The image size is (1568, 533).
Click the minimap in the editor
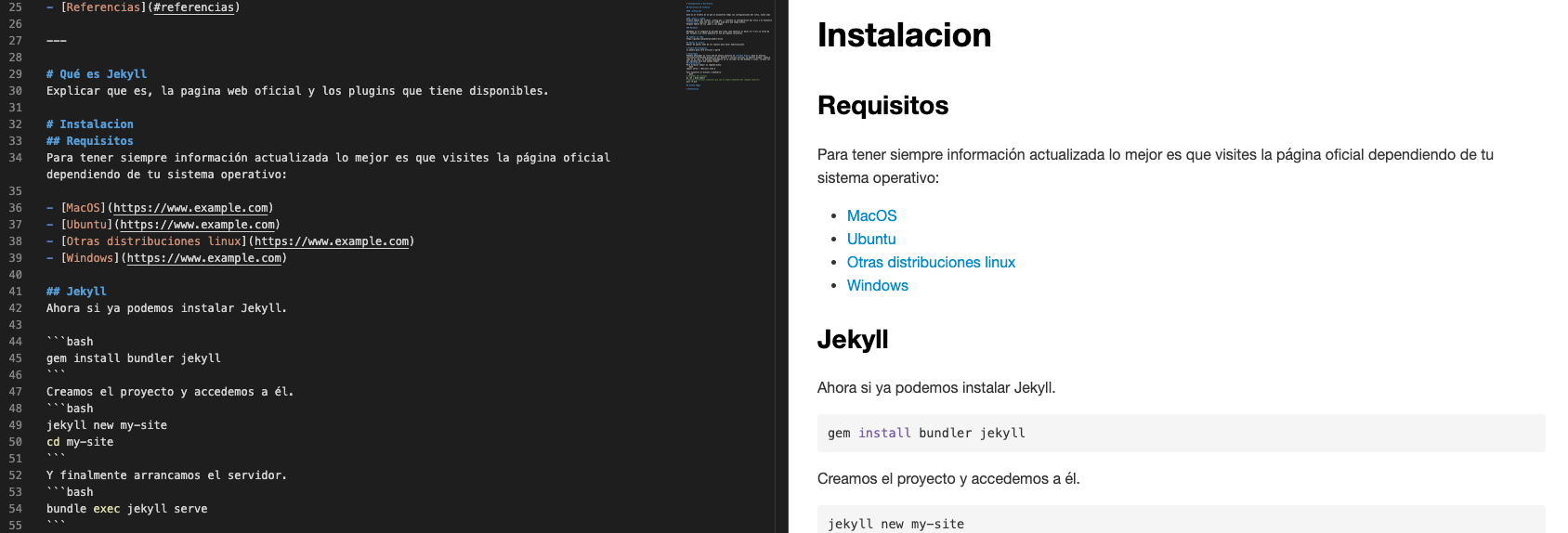[x=728, y=46]
